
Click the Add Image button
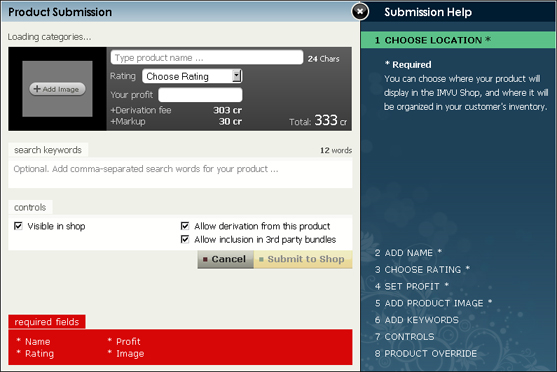coord(57,89)
